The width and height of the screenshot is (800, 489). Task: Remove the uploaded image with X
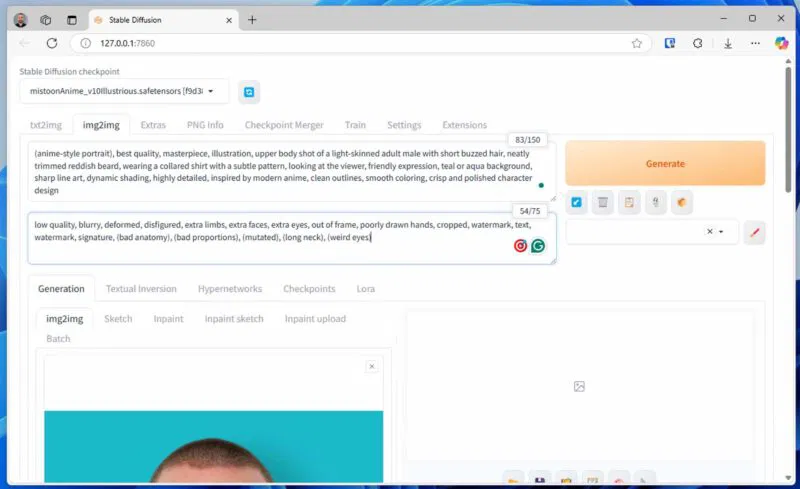point(372,366)
